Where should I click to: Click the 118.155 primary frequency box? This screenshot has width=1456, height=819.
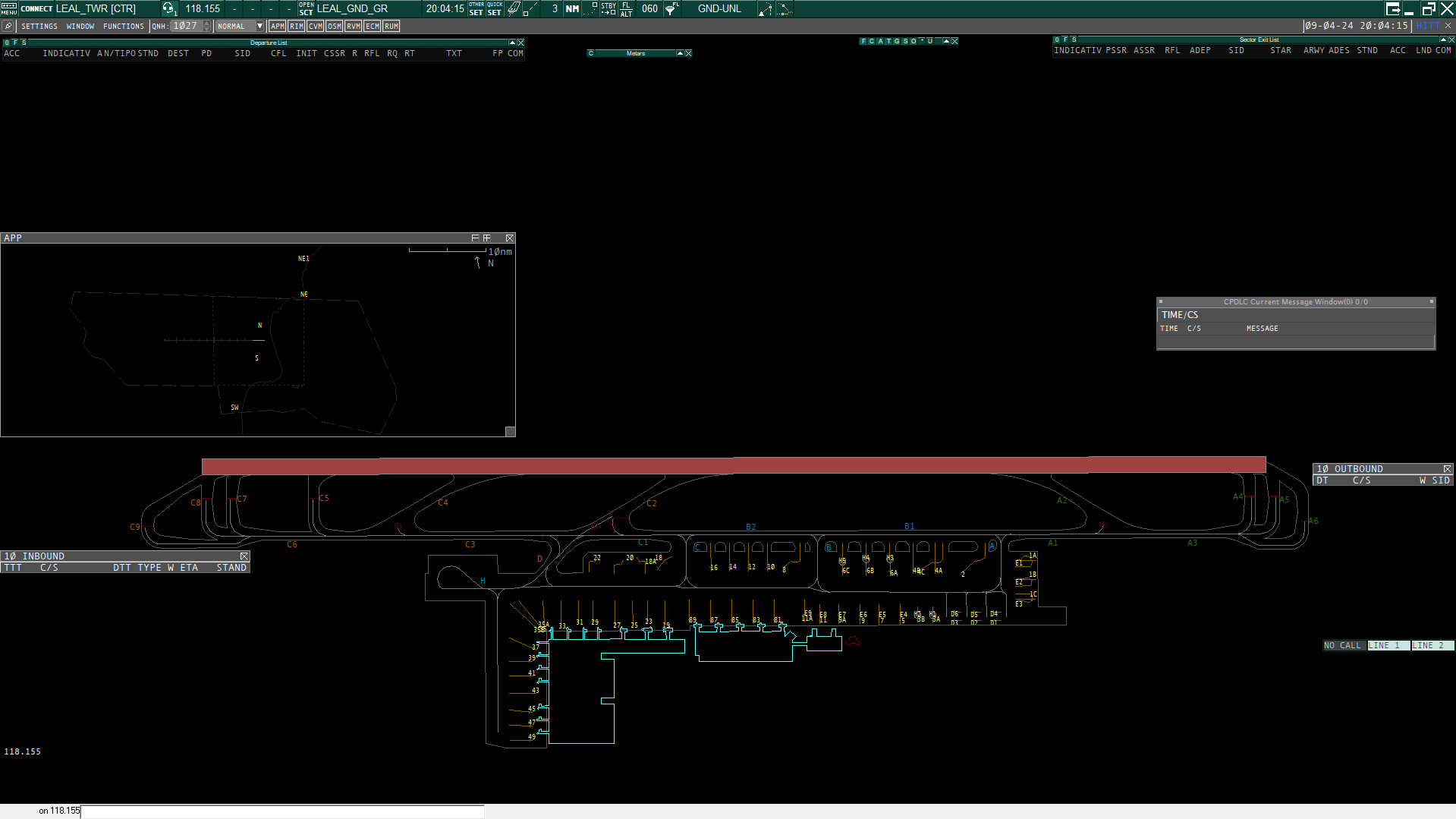coord(203,8)
